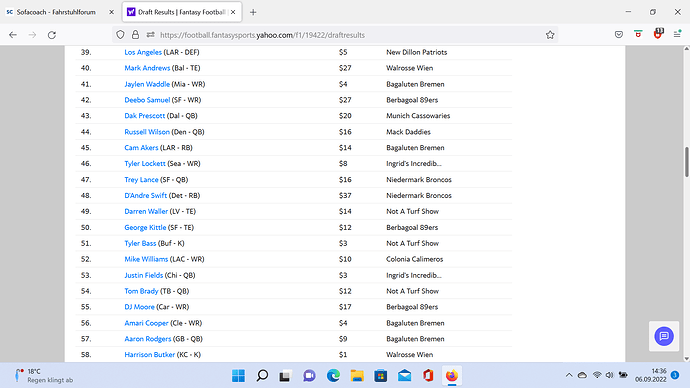
Task: Open Mike Williams player link
Action: [146, 259]
